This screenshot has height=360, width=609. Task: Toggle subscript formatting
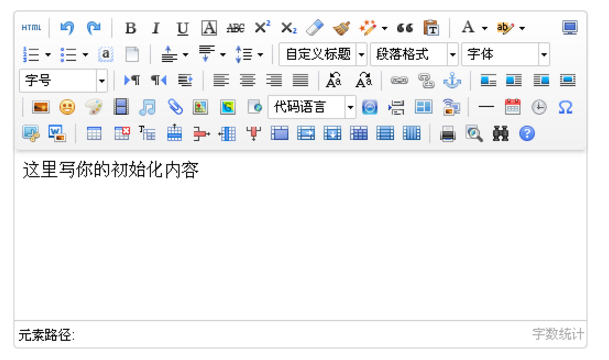click(x=289, y=28)
